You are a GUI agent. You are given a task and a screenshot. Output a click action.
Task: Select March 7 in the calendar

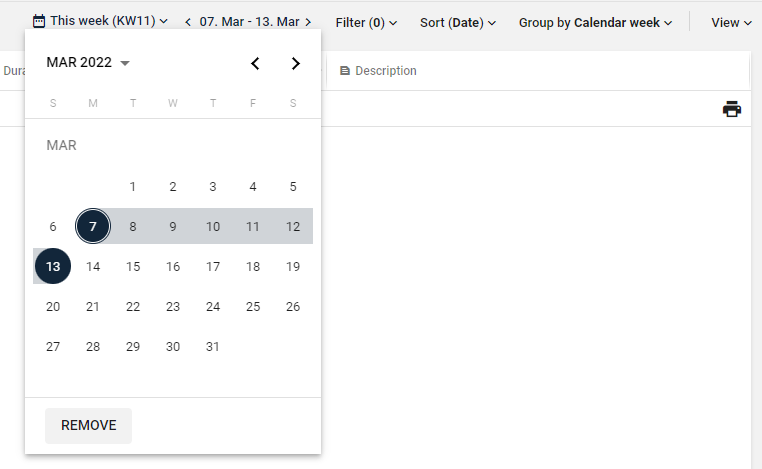coord(93,226)
